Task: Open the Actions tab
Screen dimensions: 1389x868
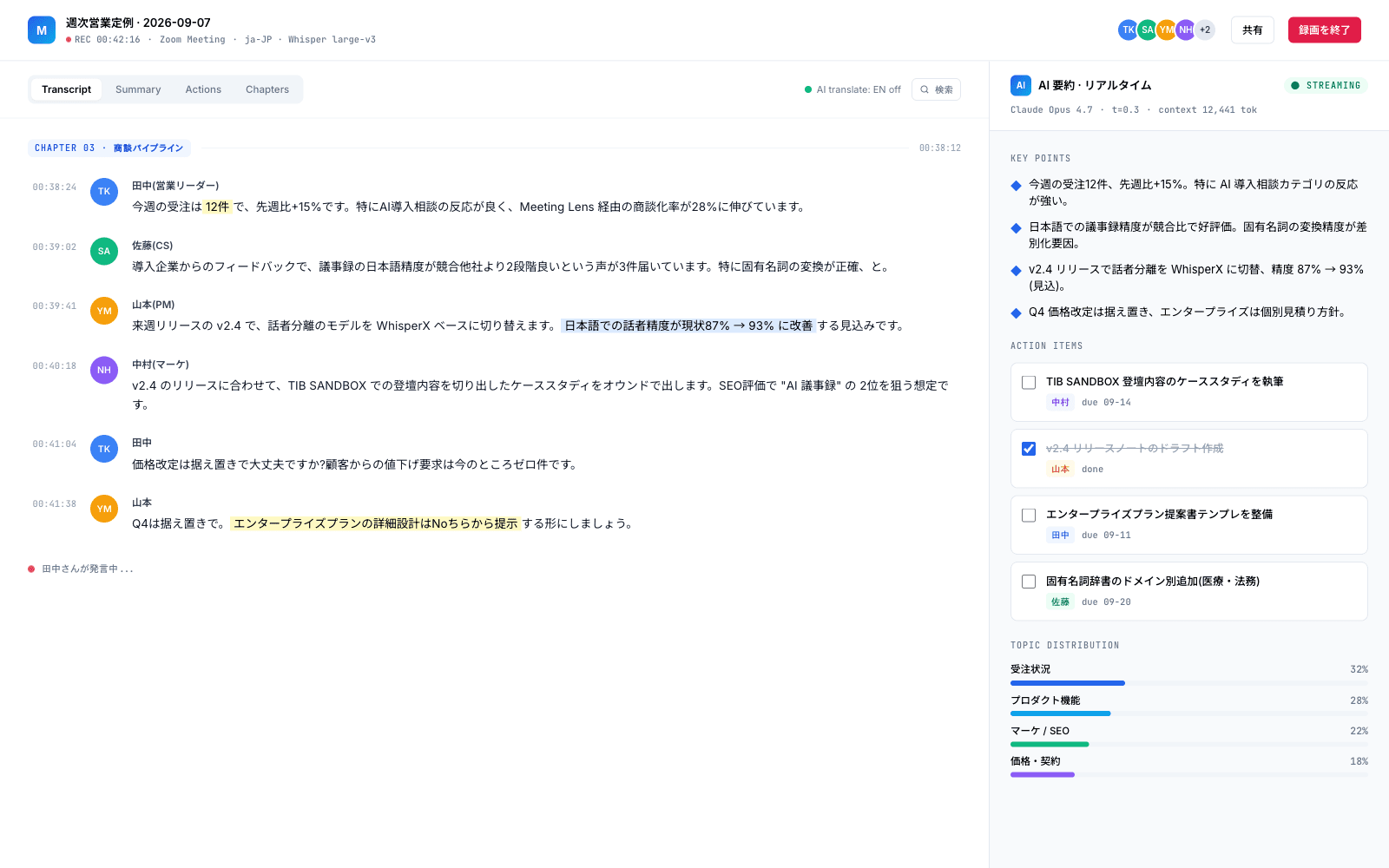Action: point(203,89)
